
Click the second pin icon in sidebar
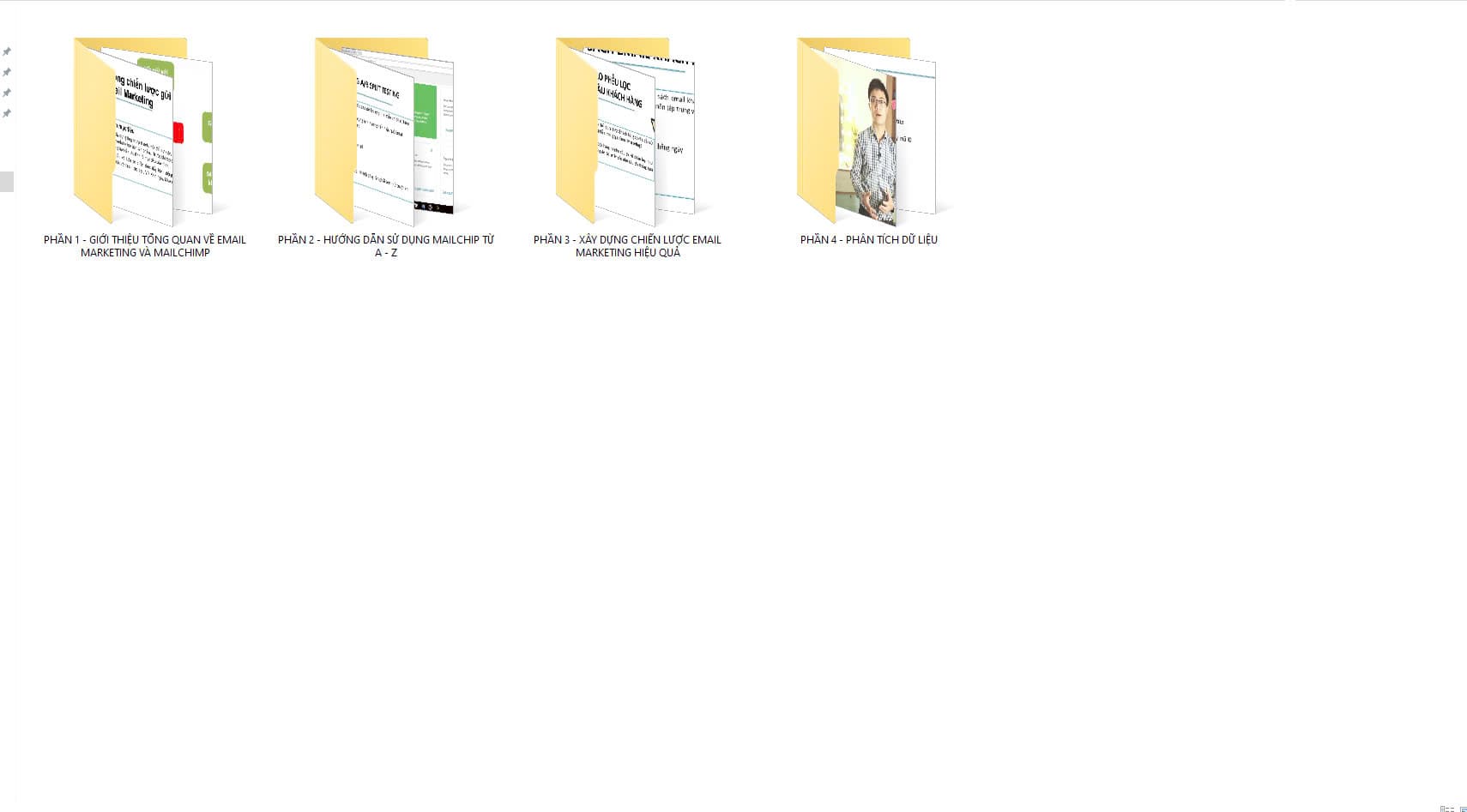coord(7,72)
